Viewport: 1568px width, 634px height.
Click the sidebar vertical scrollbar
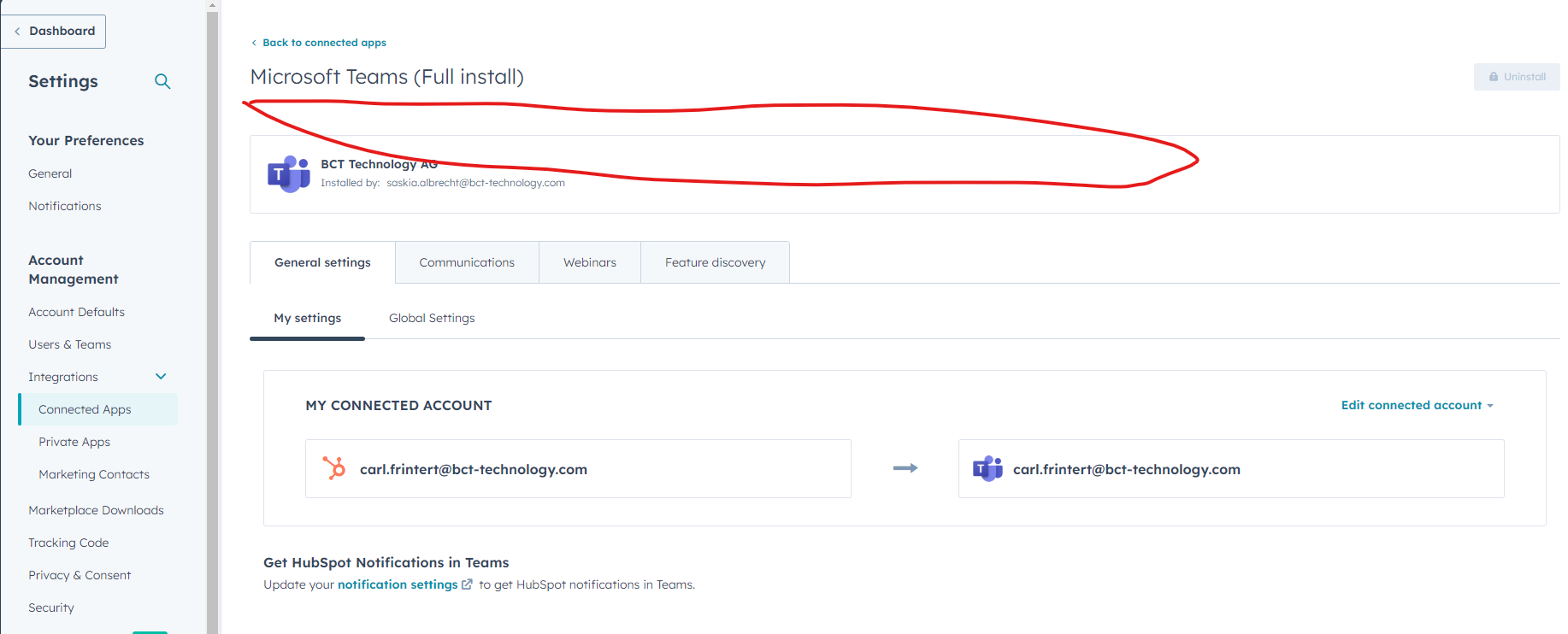213,256
